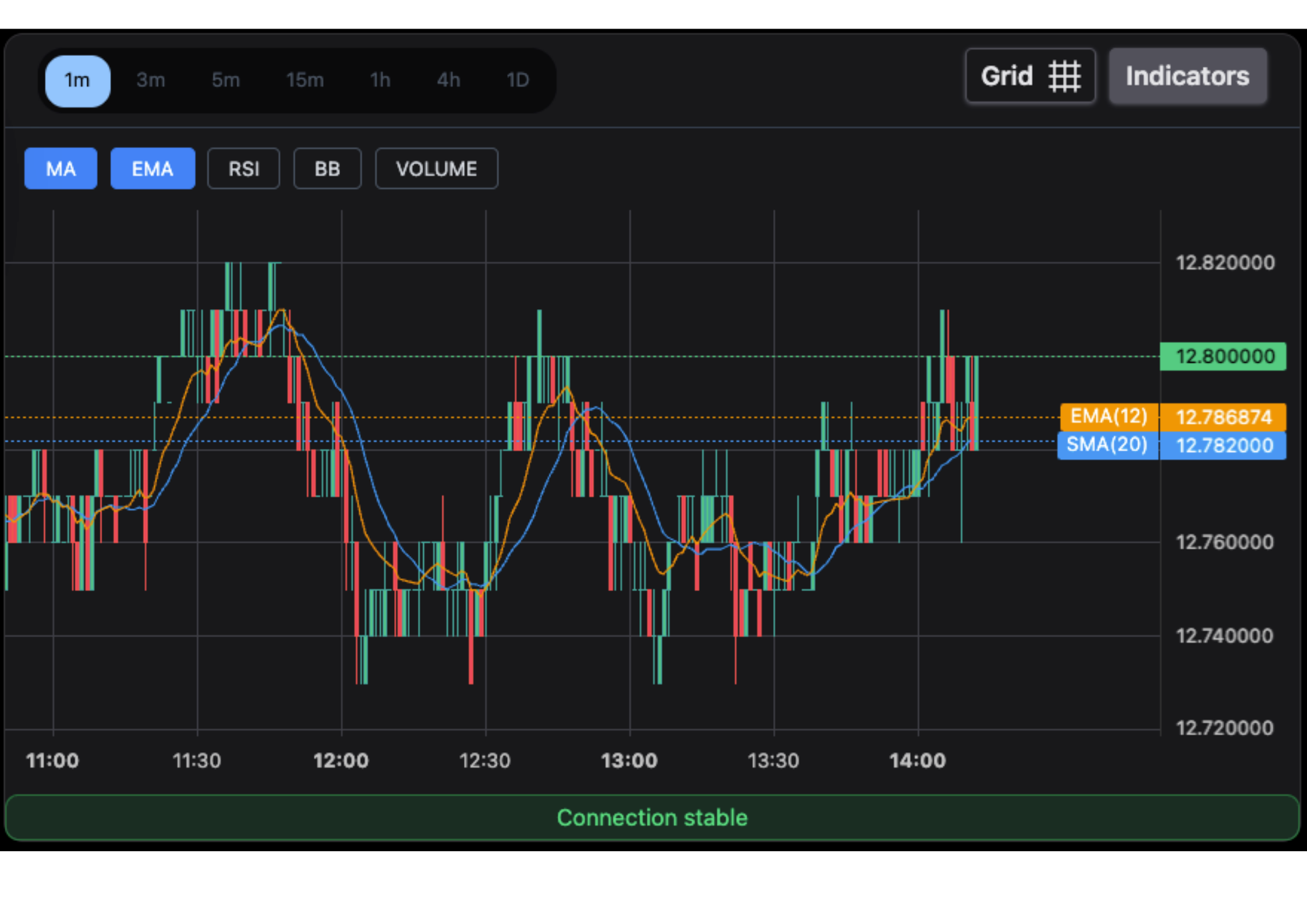Switch to the 4h timeframe

pyautogui.click(x=448, y=80)
